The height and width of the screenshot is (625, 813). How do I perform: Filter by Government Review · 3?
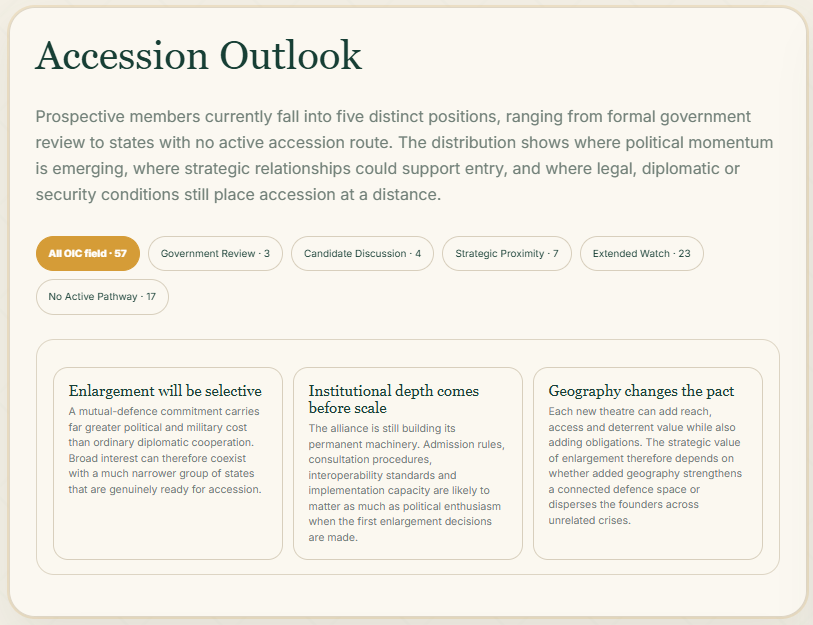tap(215, 254)
